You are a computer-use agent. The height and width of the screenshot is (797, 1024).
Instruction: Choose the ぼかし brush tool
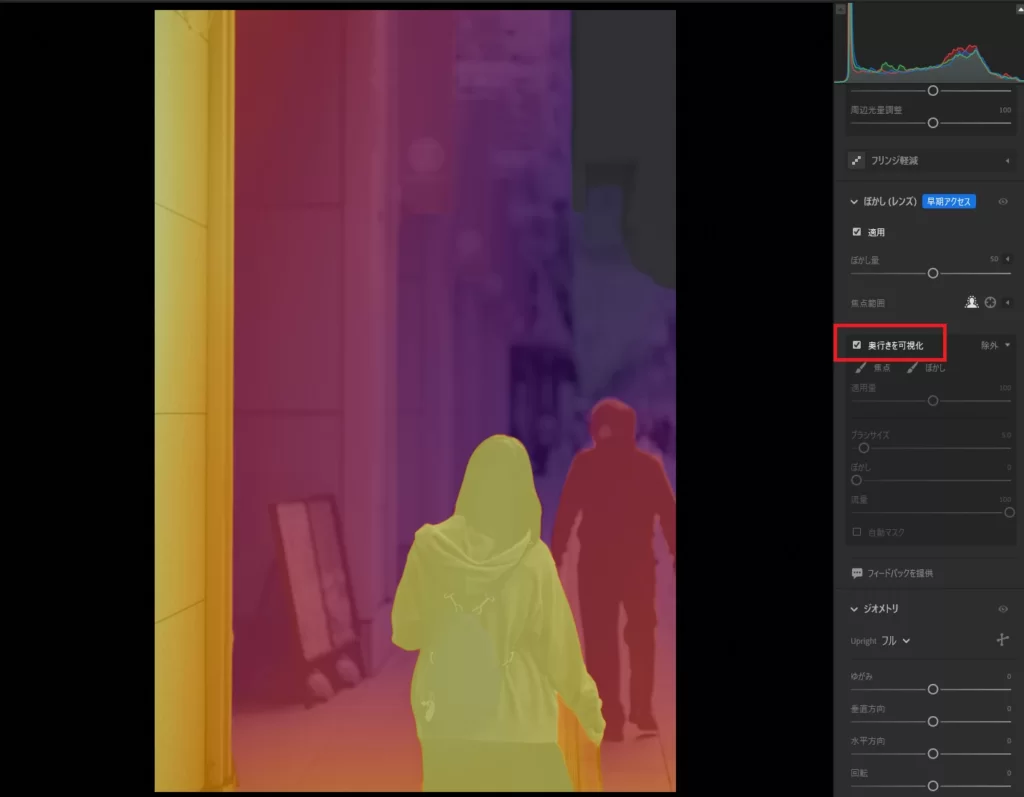tap(913, 367)
